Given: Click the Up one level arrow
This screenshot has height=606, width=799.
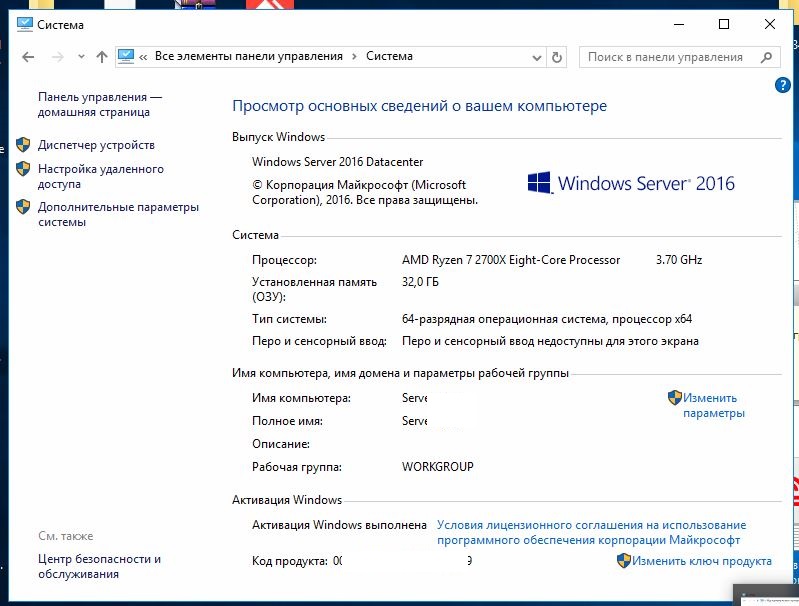Looking at the screenshot, I should (x=101, y=57).
